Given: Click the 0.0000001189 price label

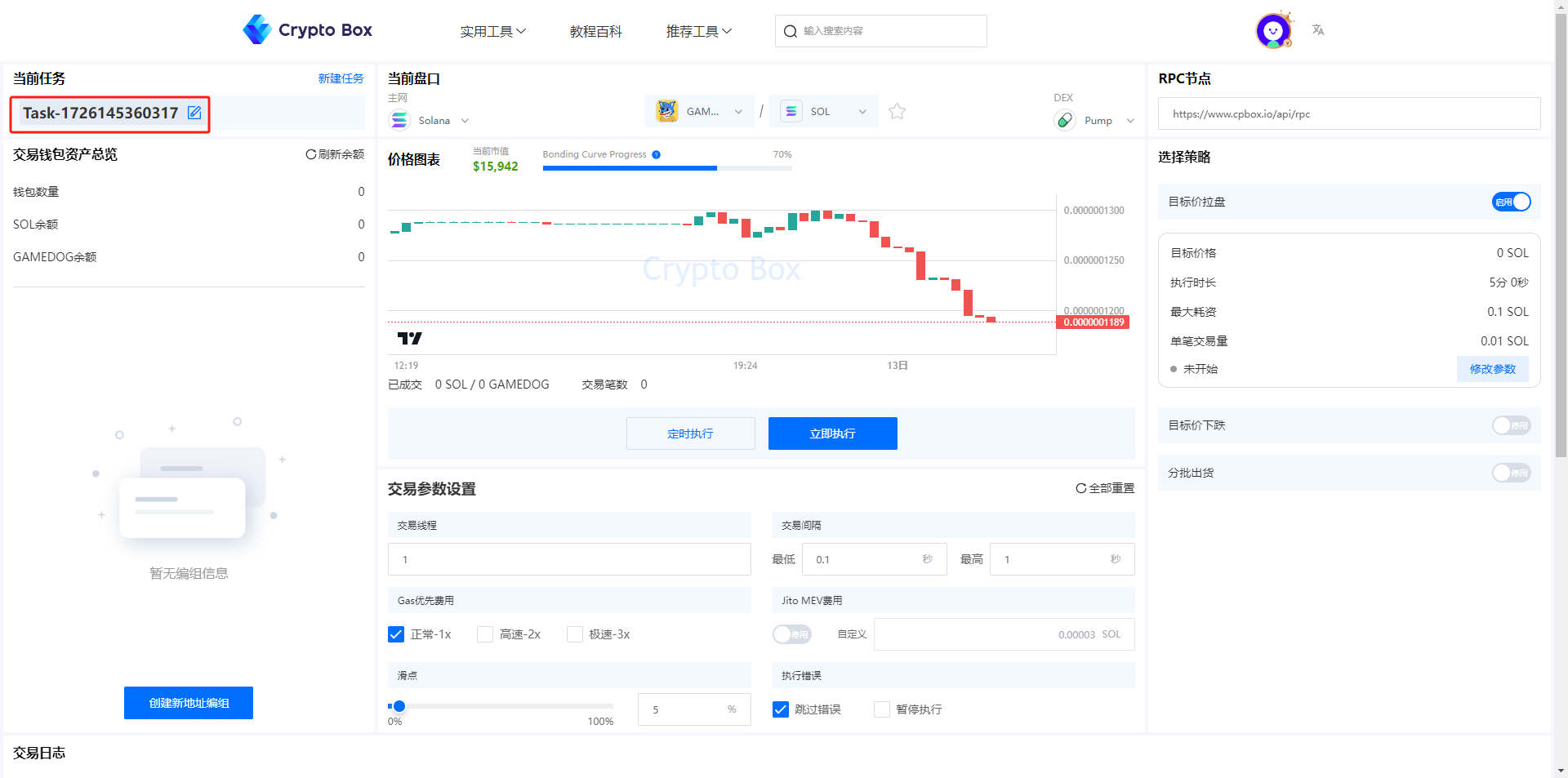Looking at the screenshot, I should pos(1094,322).
